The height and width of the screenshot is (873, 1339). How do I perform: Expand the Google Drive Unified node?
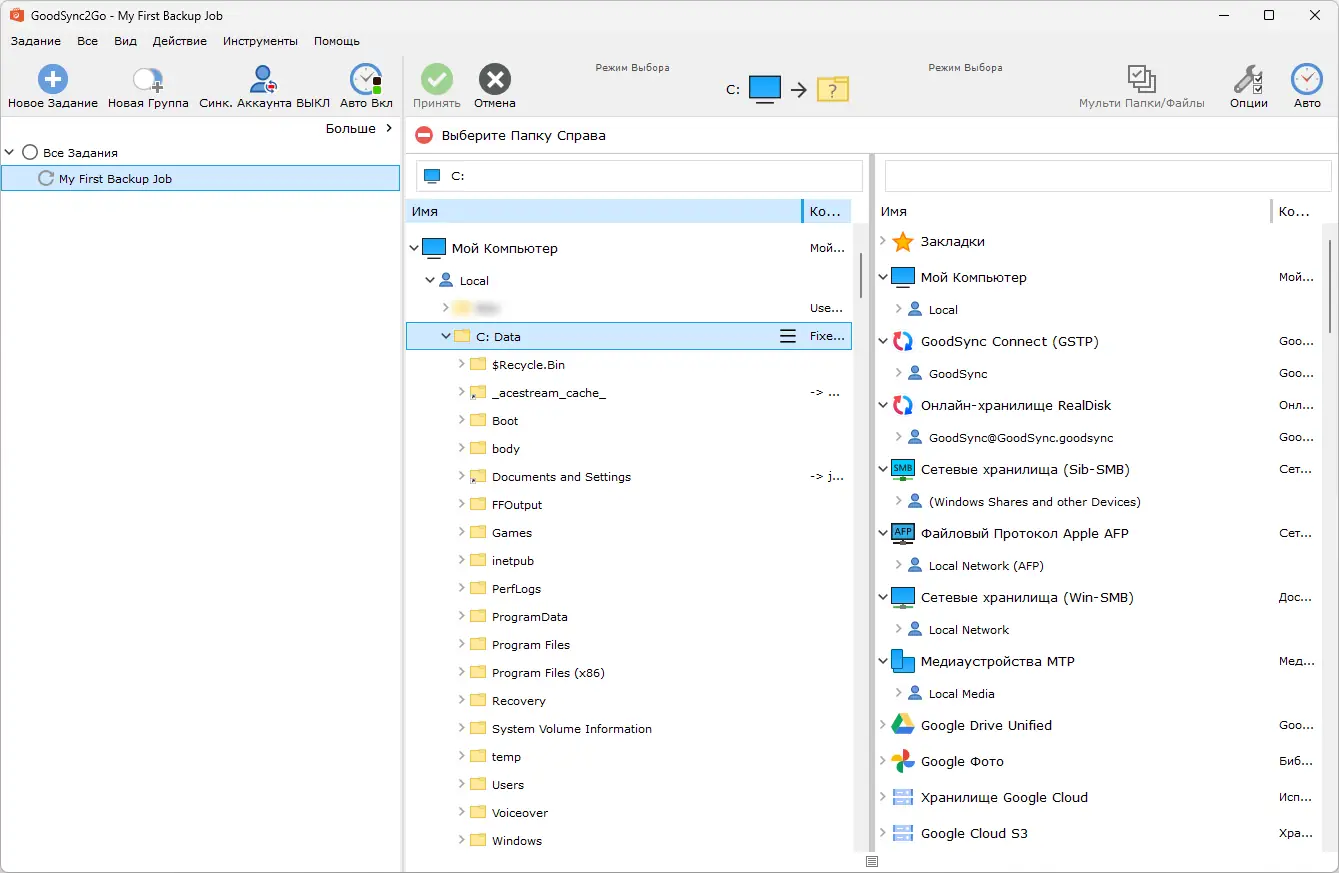(882, 726)
